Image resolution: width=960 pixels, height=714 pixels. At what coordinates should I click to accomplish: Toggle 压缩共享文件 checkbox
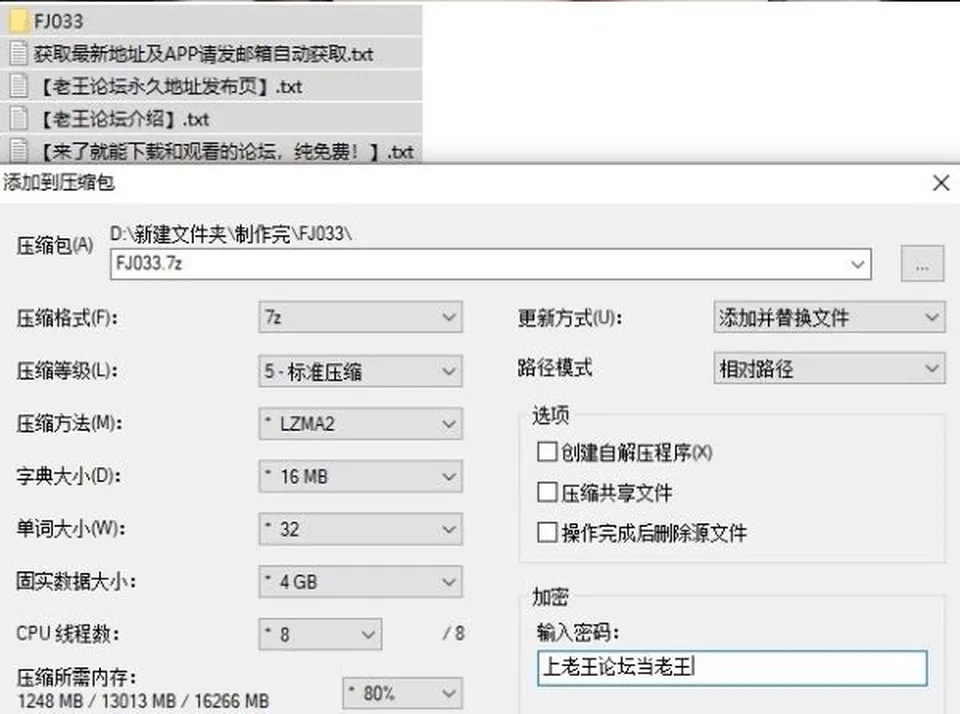point(547,492)
